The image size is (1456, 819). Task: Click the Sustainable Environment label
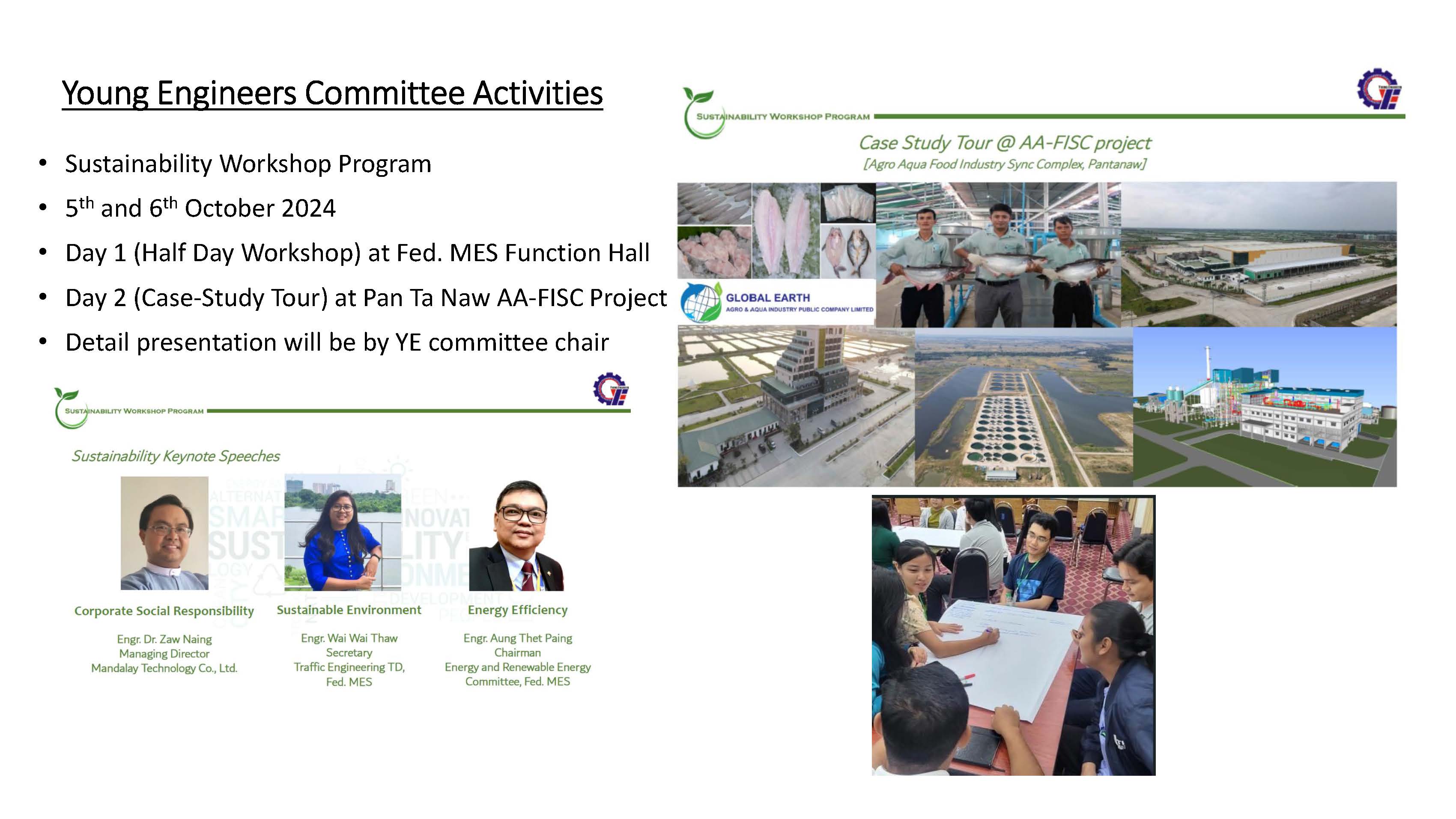coord(349,610)
